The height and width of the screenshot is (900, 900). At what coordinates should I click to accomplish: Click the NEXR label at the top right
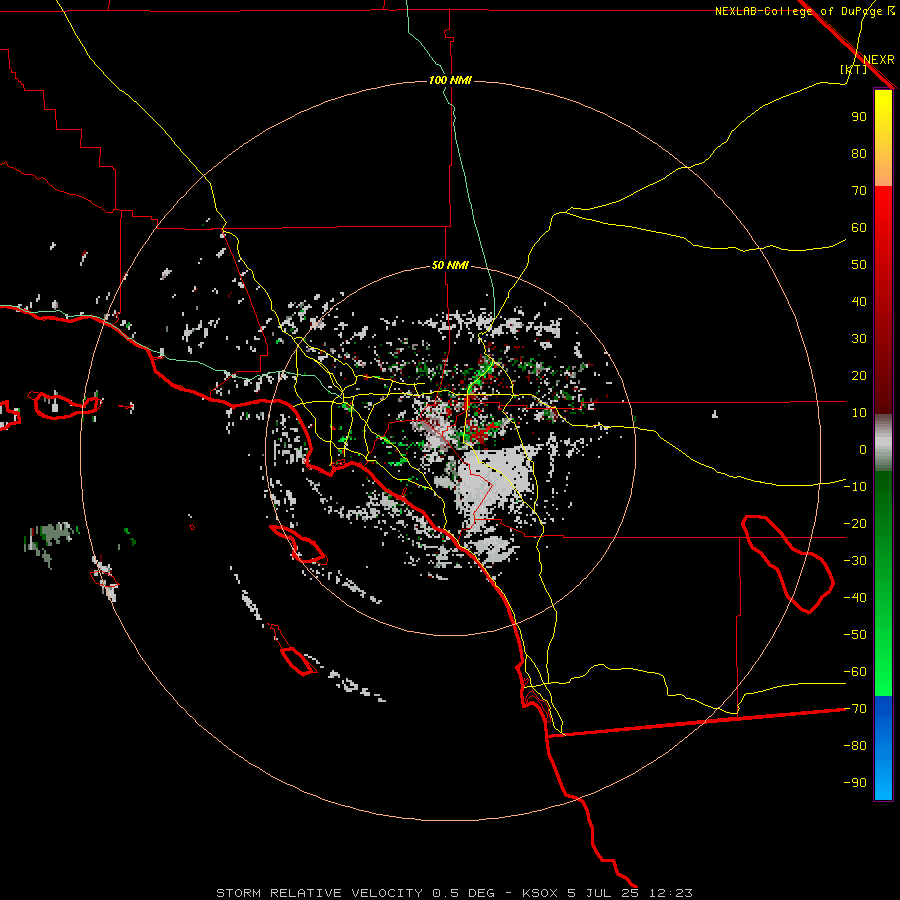pyautogui.click(x=879, y=60)
